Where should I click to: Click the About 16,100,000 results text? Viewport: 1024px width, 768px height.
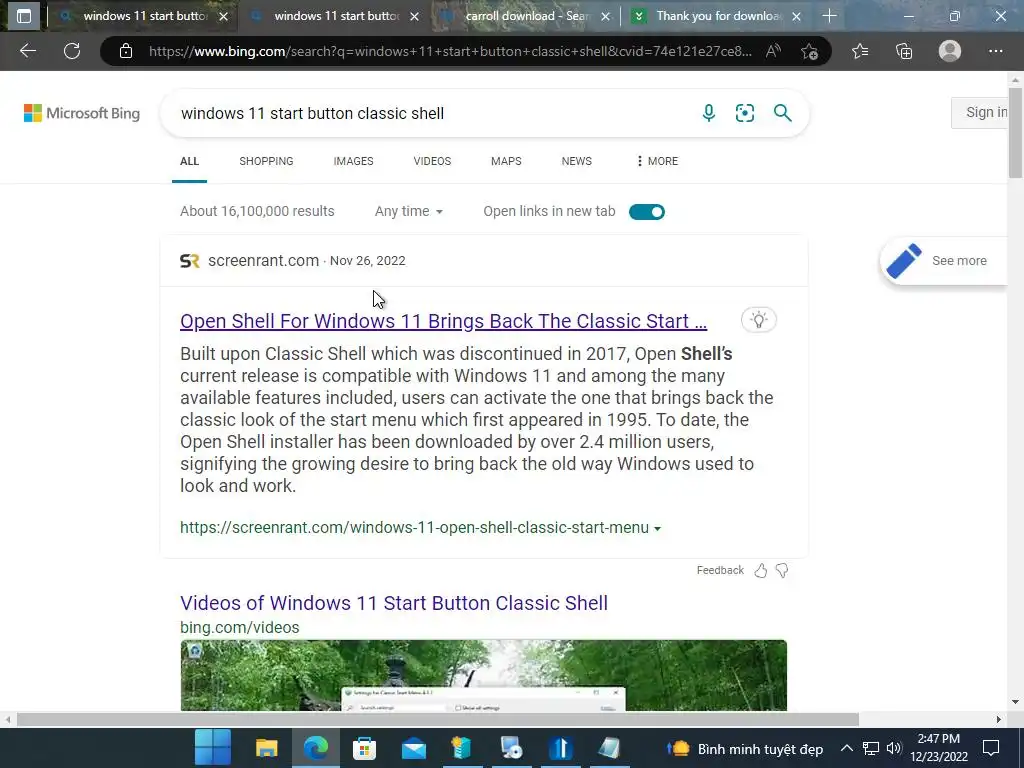(257, 212)
